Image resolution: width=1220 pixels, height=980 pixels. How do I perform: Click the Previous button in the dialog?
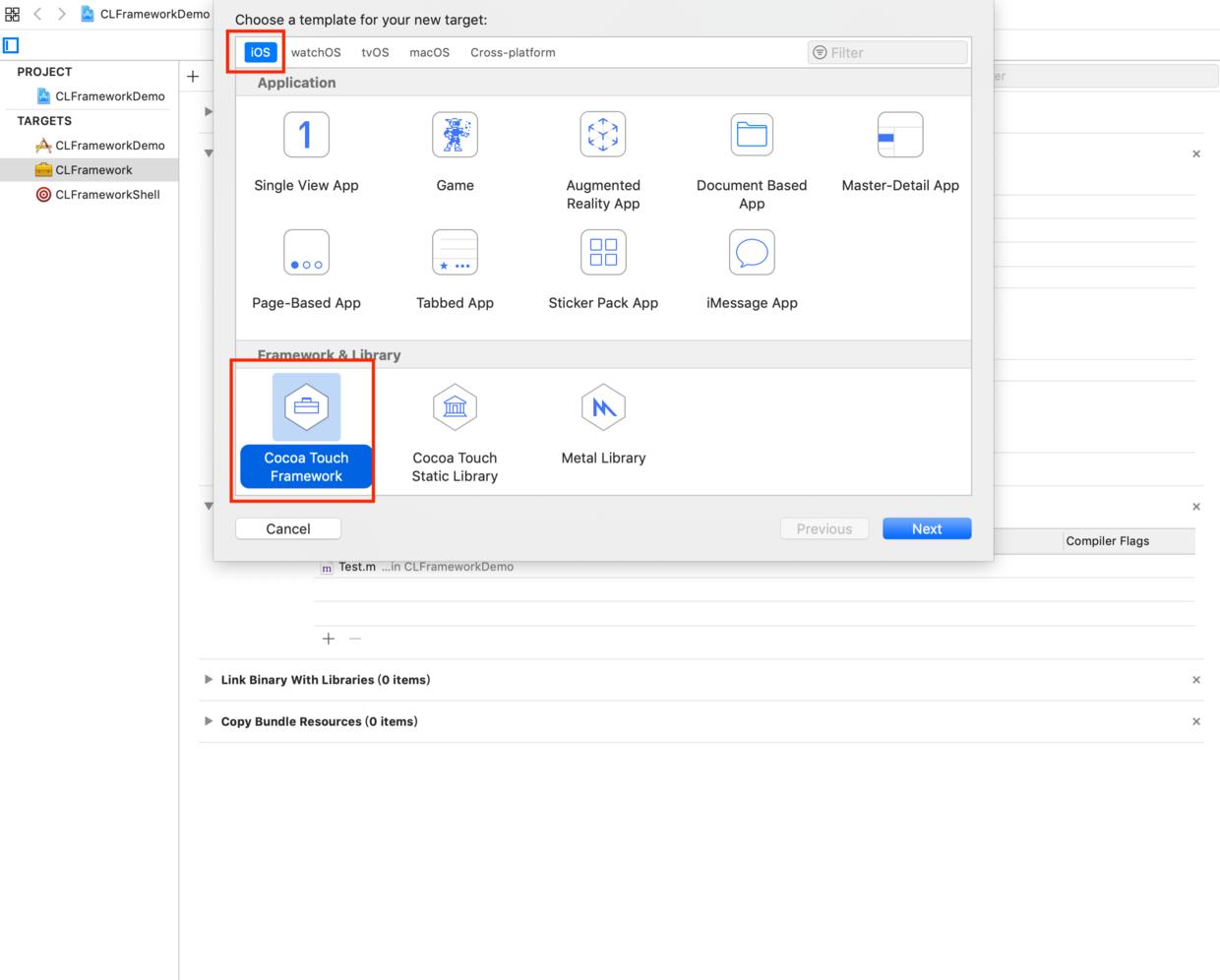point(824,528)
